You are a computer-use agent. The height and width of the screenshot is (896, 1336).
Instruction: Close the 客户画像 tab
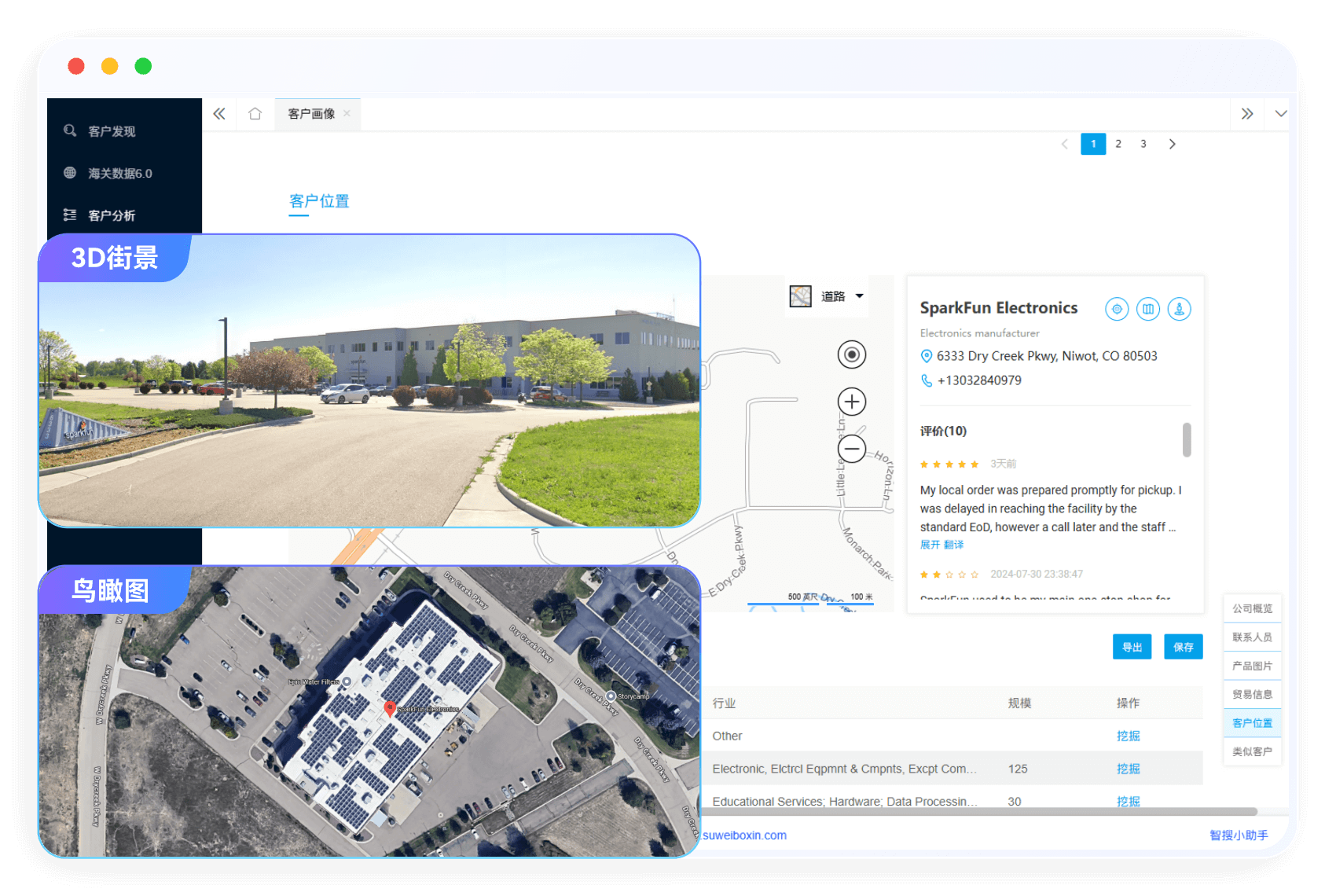[347, 114]
